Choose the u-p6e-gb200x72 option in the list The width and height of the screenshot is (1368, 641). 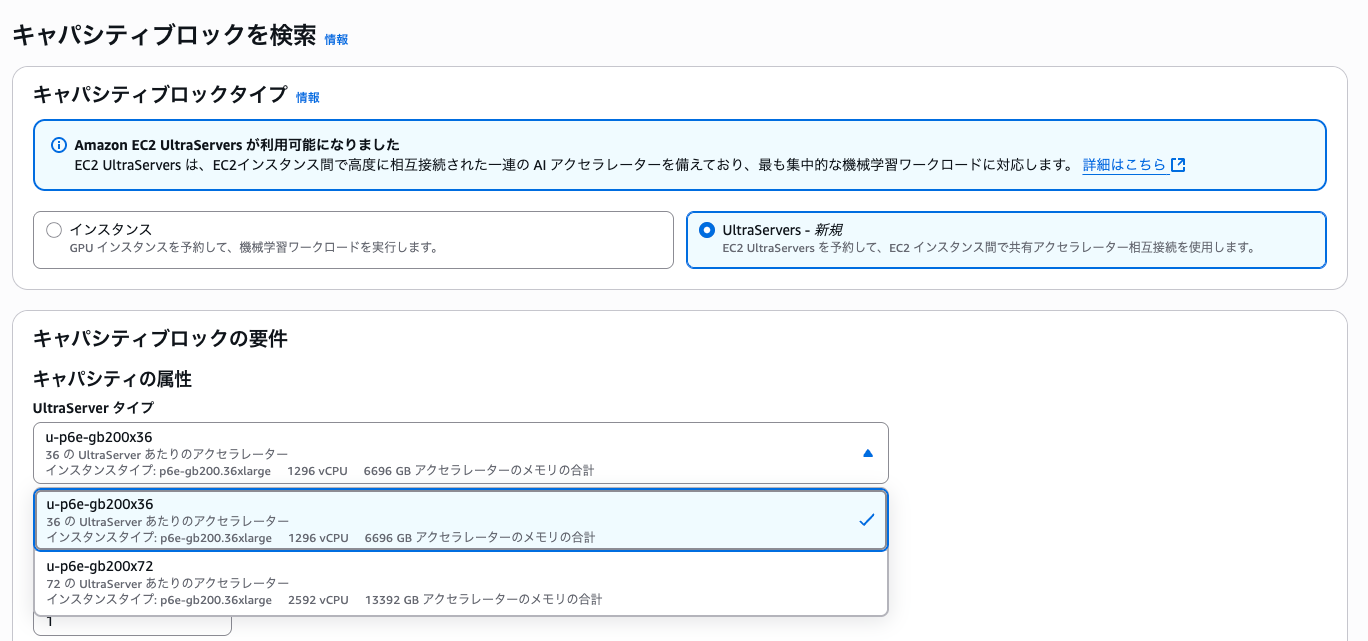[461, 582]
